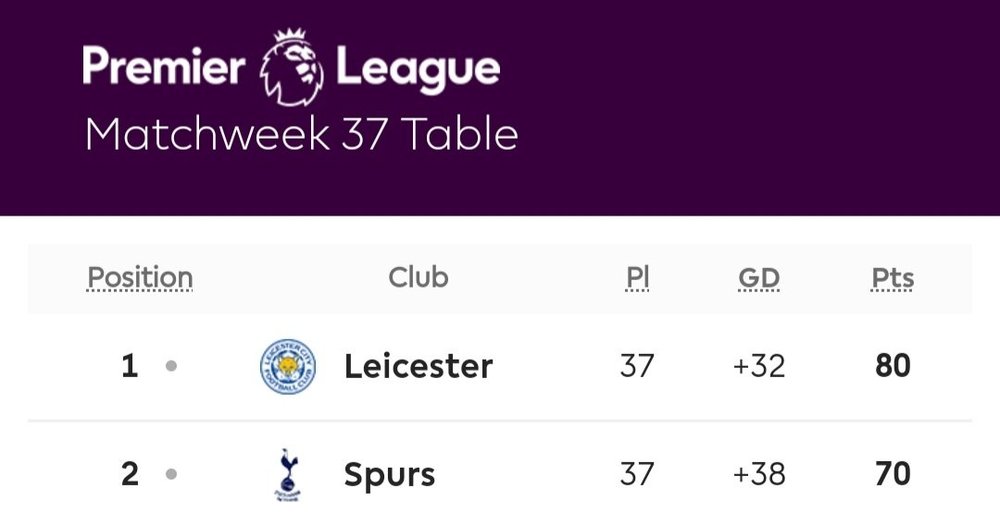Select Spurs' 70 points value
The image size is (1000, 525).
click(x=893, y=474)
